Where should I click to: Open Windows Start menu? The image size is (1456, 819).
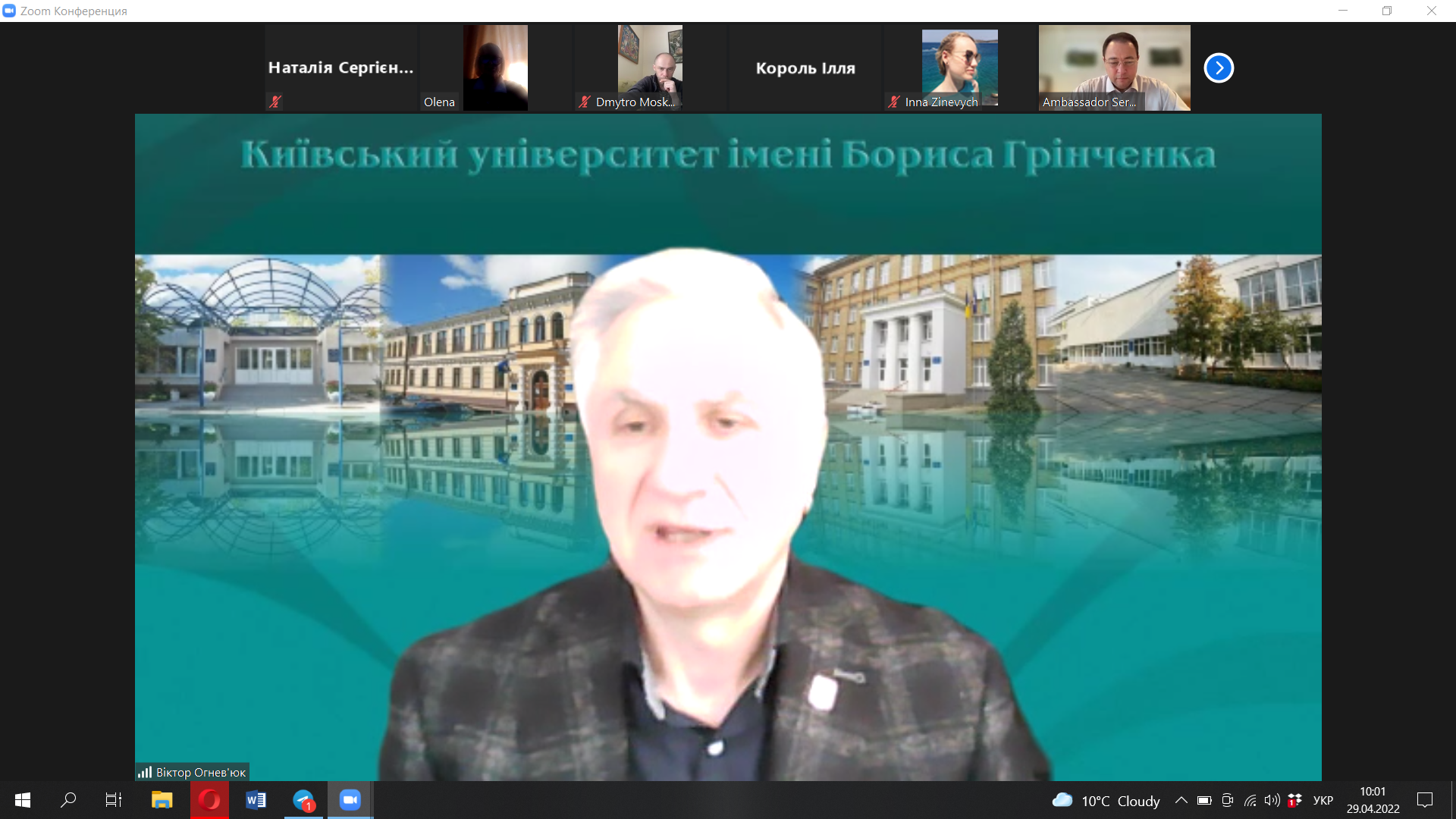(23, 800)
